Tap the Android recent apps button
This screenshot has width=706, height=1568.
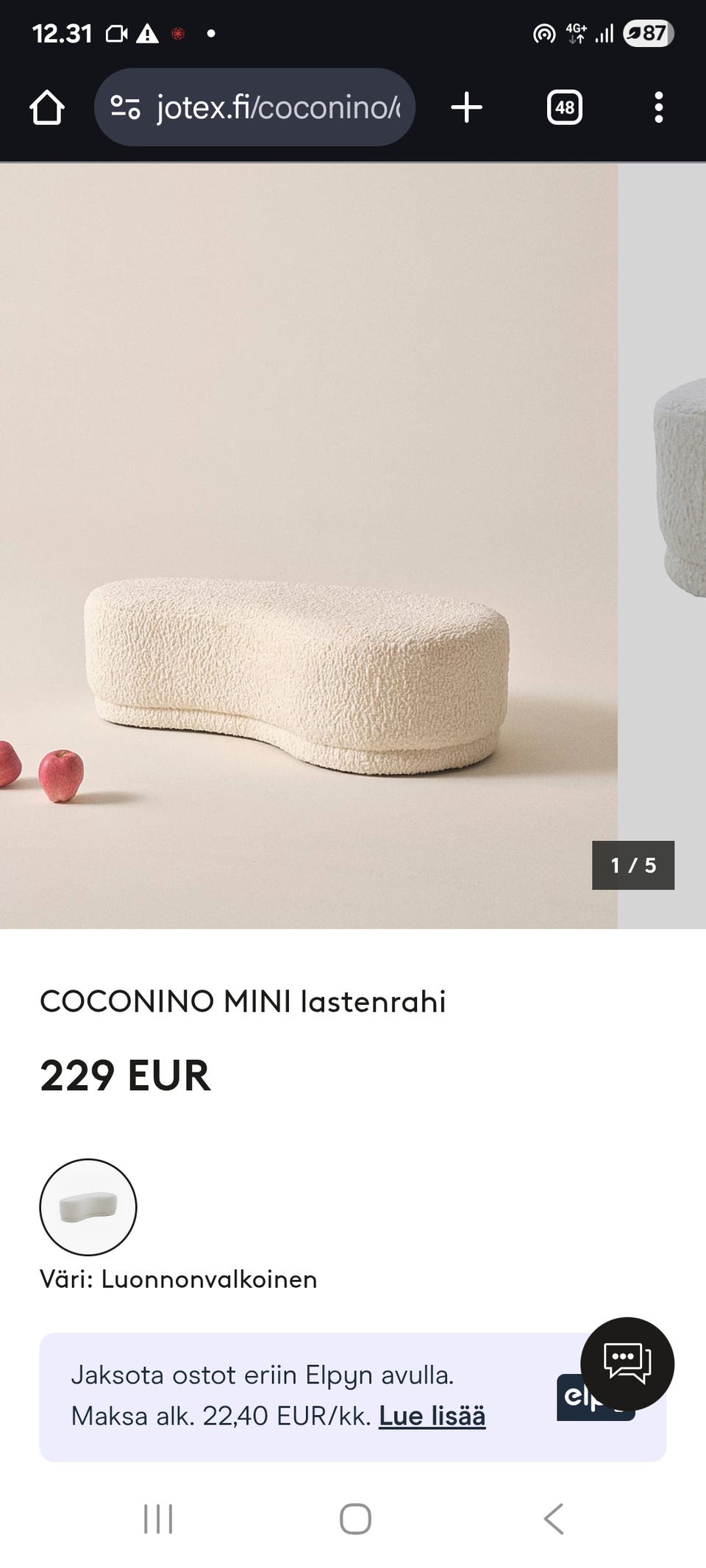click(x=158, y=1519)
